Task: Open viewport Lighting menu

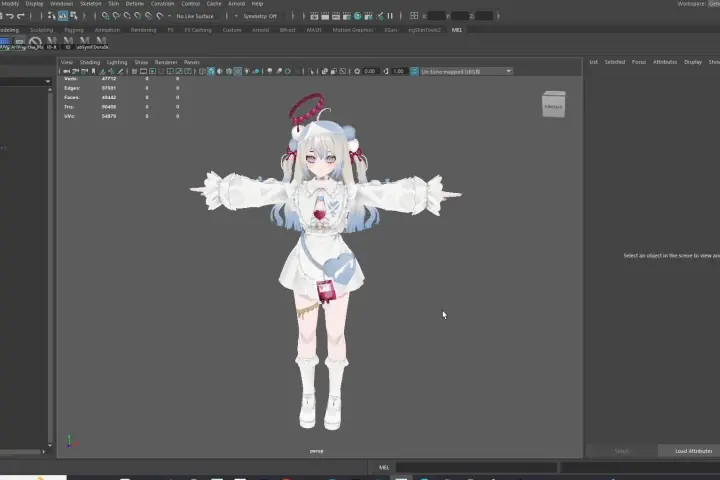Action: click(117, 62)
